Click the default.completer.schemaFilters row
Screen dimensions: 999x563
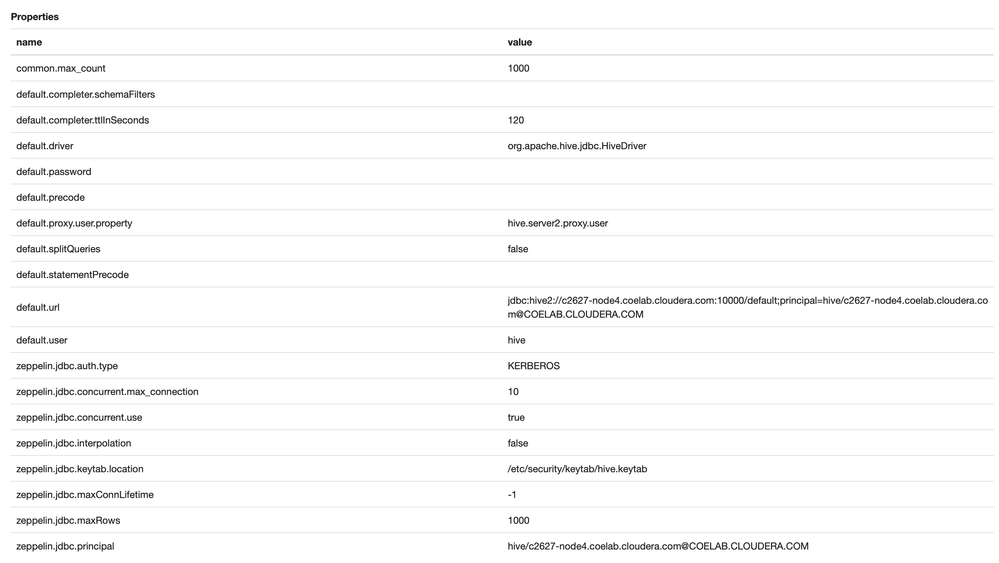point(502,94)
